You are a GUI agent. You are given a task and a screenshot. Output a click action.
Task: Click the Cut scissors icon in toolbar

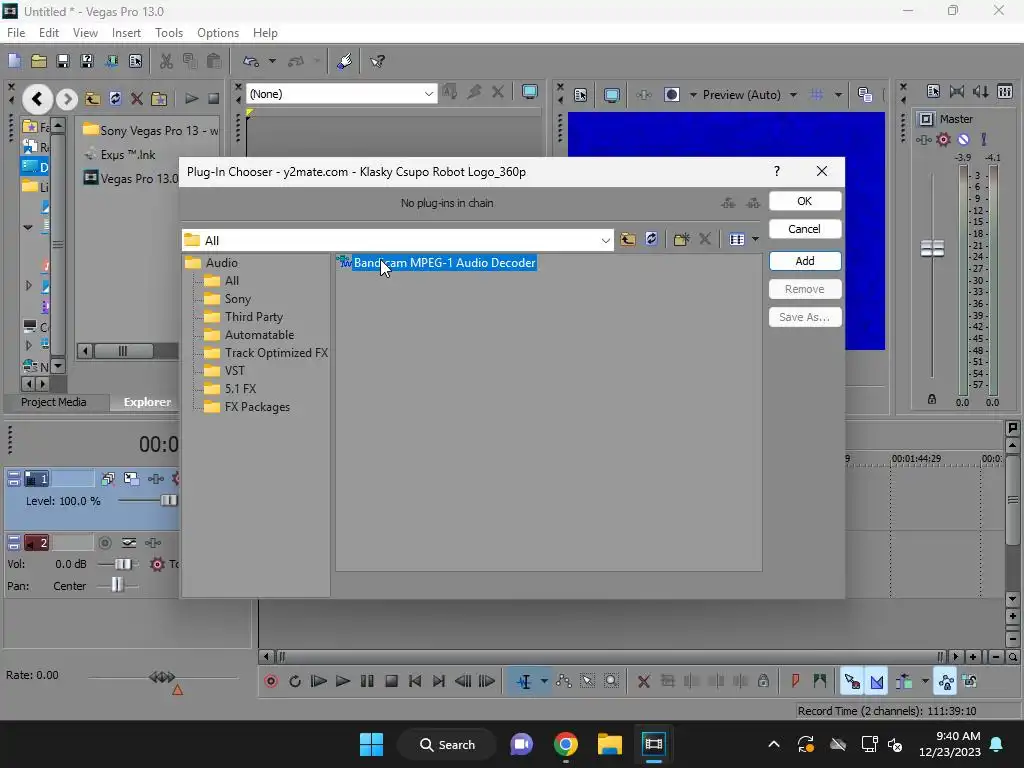point(167,61)
